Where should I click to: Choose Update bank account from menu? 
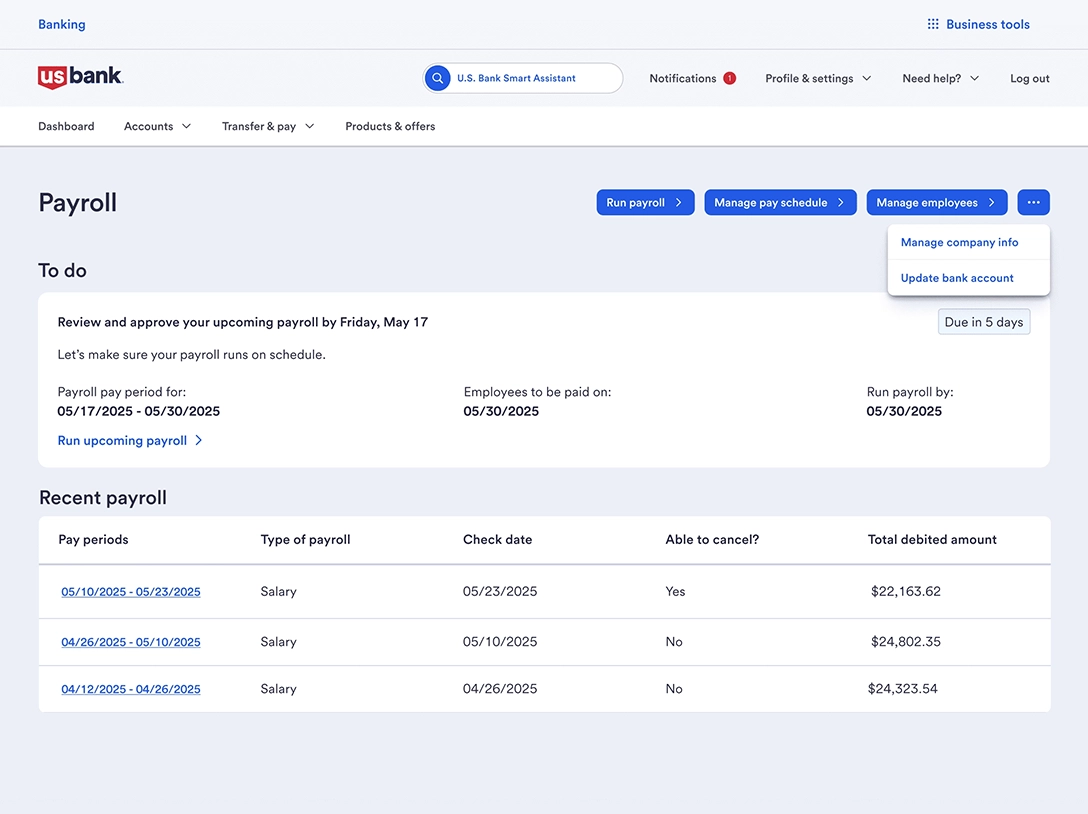click(x=957, y=278)
